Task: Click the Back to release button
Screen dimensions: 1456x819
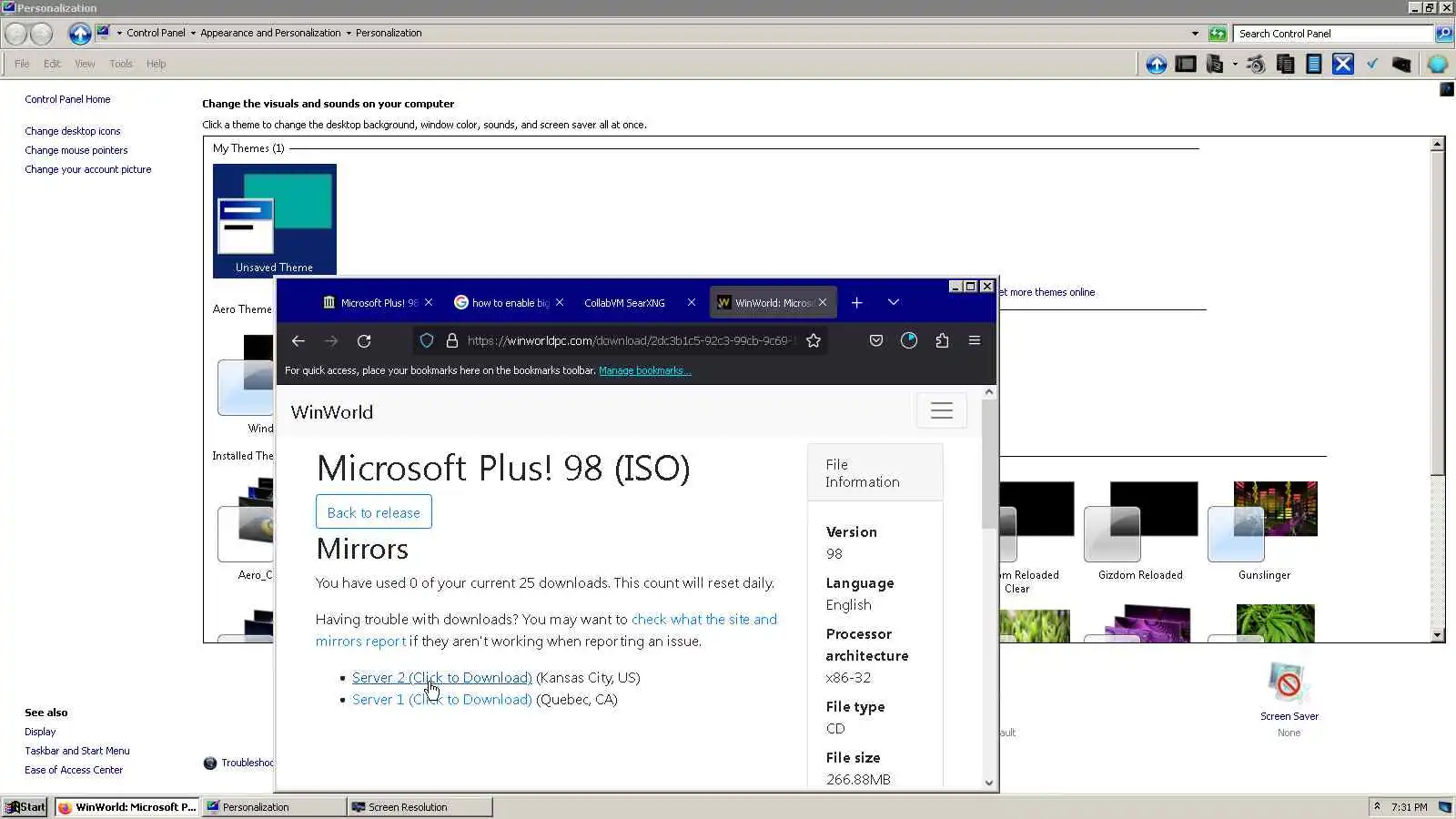Action: coord(374,512)
